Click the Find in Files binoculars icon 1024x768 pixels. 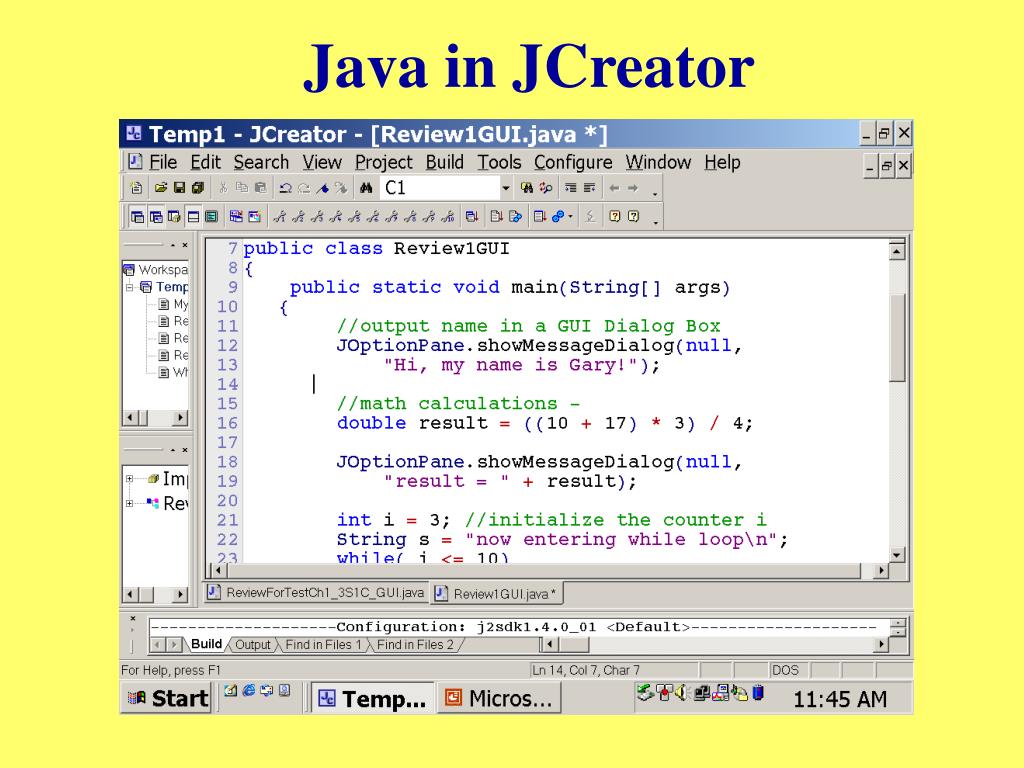tap(526, 188)
